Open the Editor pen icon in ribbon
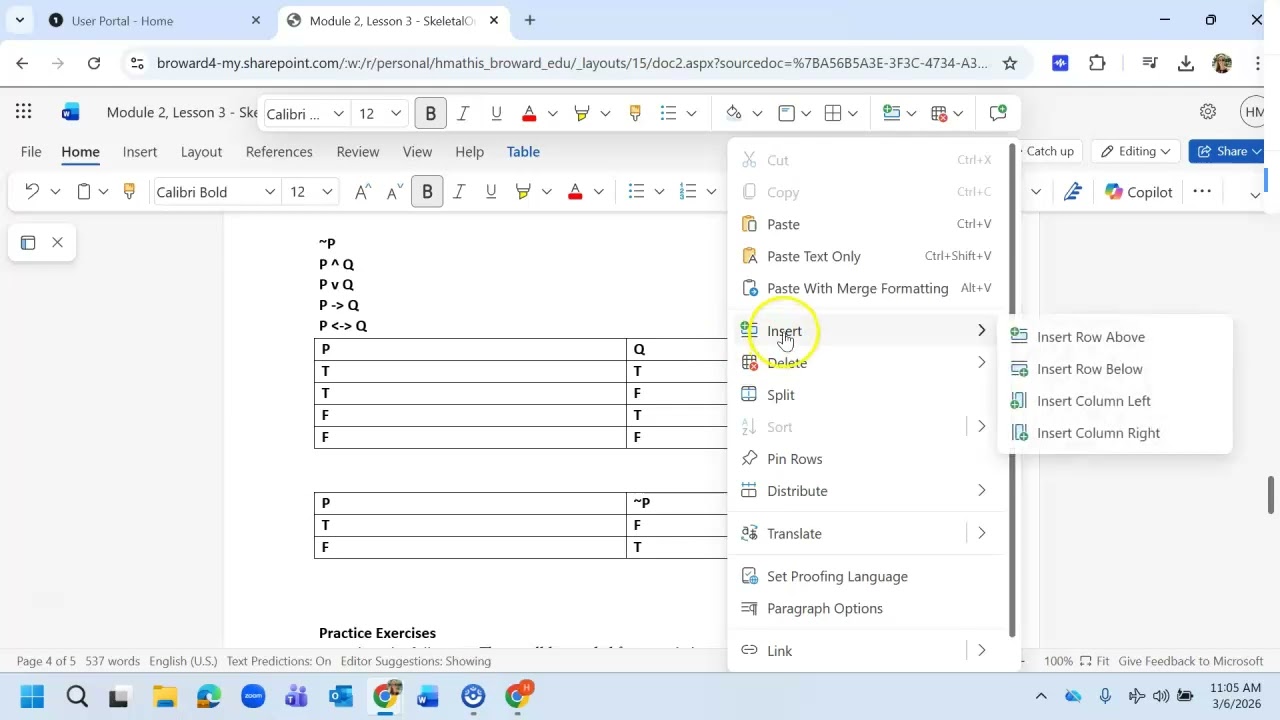 1073,192
